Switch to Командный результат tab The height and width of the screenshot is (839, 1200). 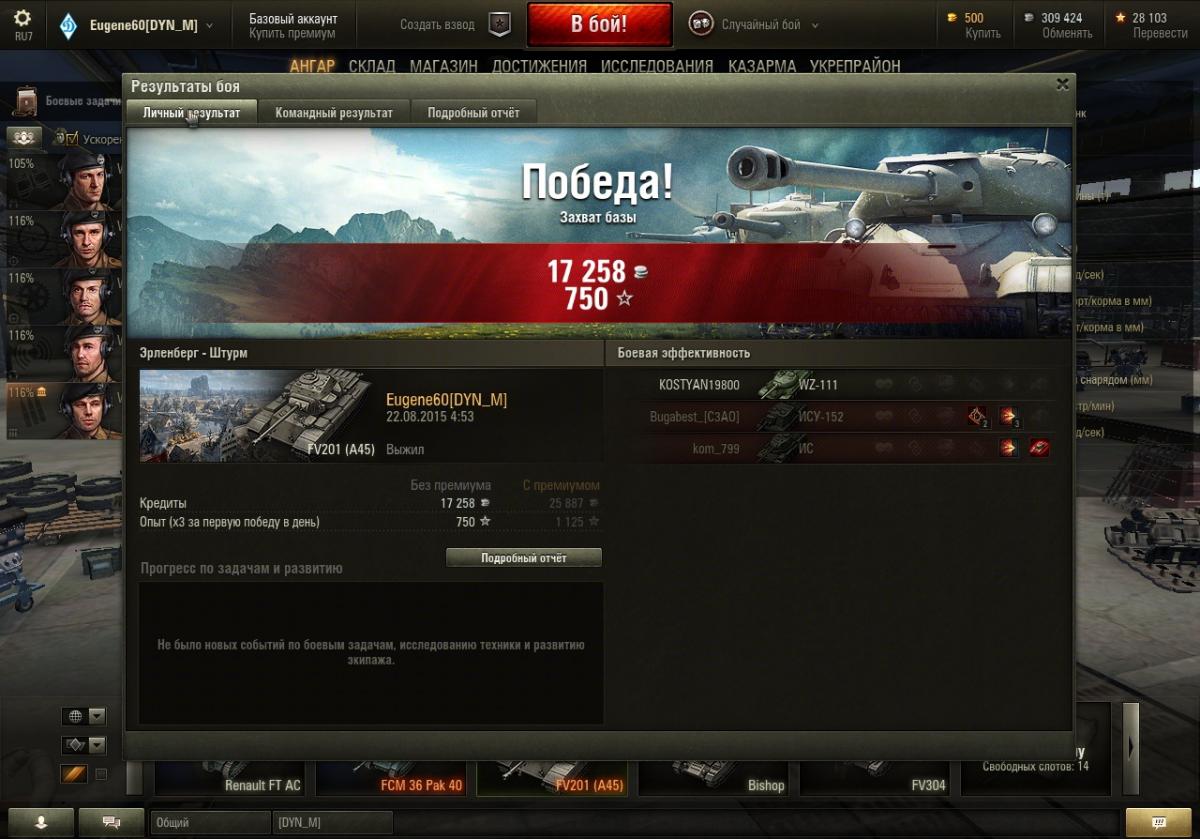click(334, 113)
